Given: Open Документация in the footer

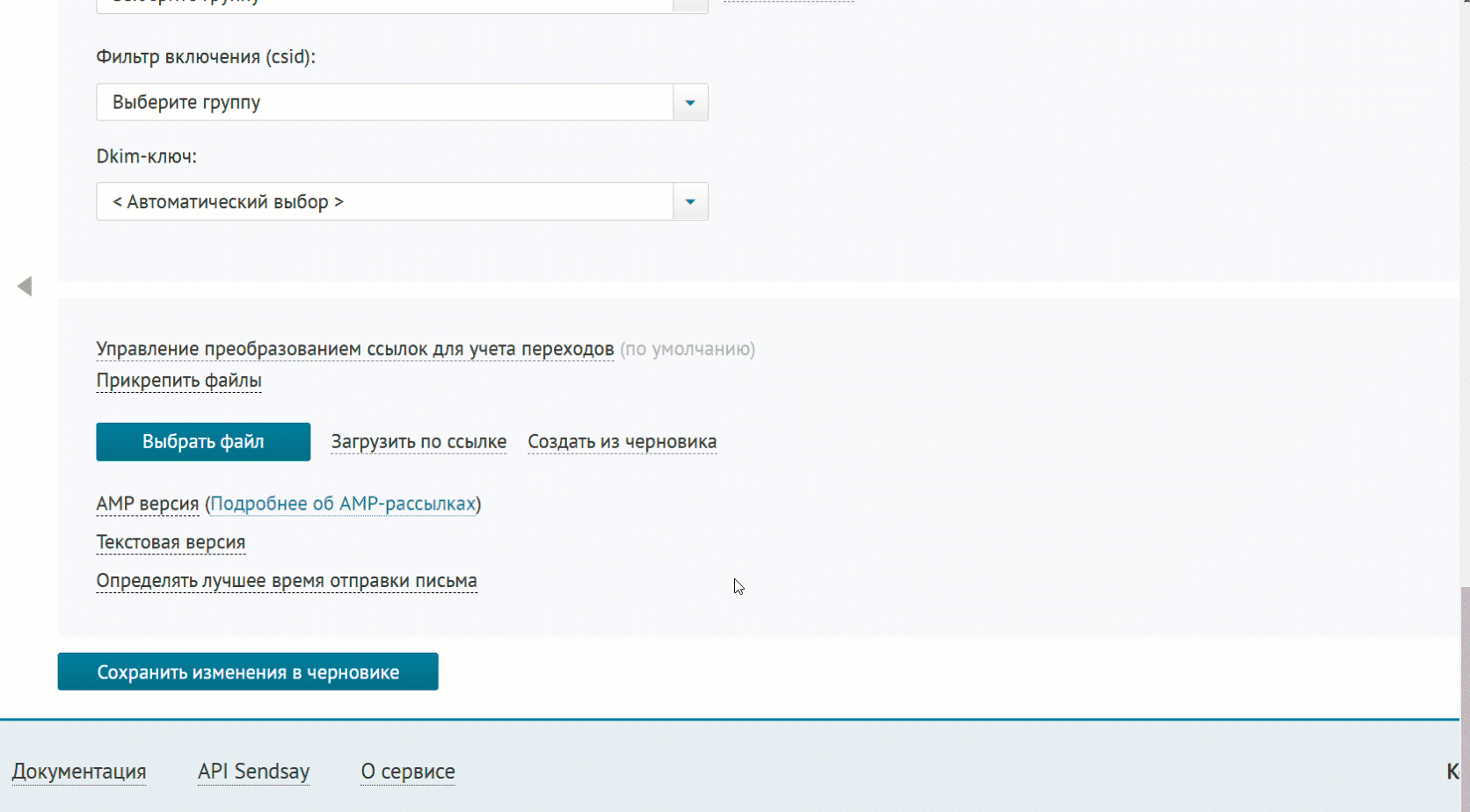Looking at the screenshot, I should tap(79, 772).
